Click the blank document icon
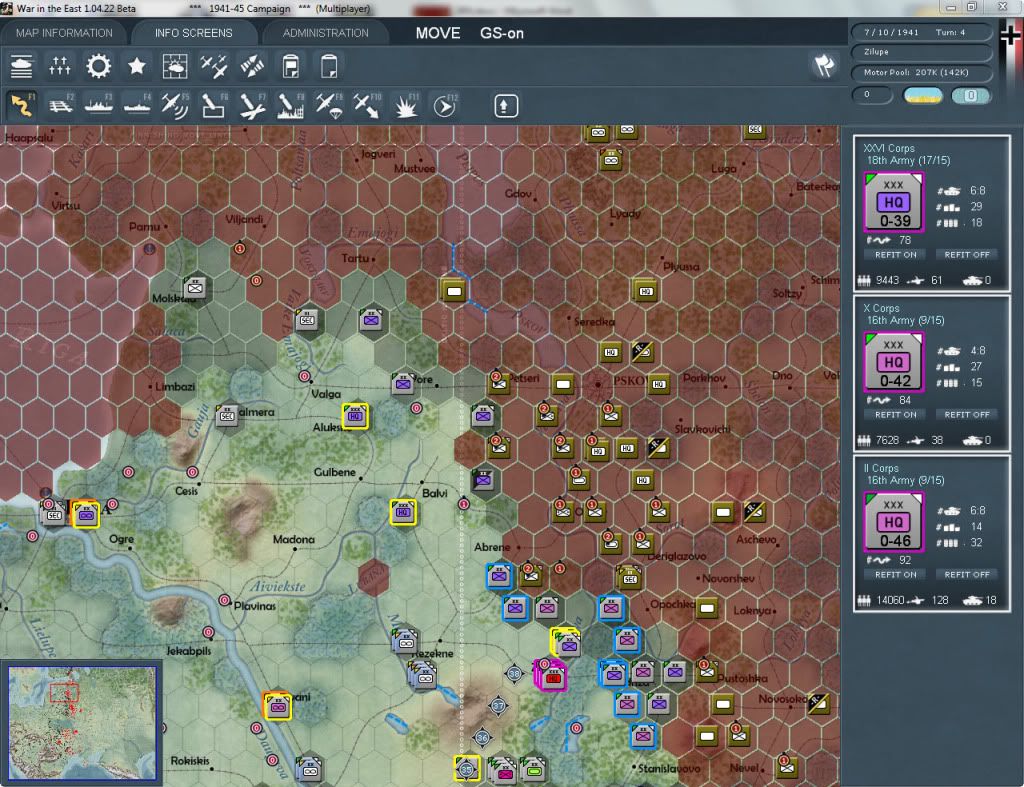 329,66
